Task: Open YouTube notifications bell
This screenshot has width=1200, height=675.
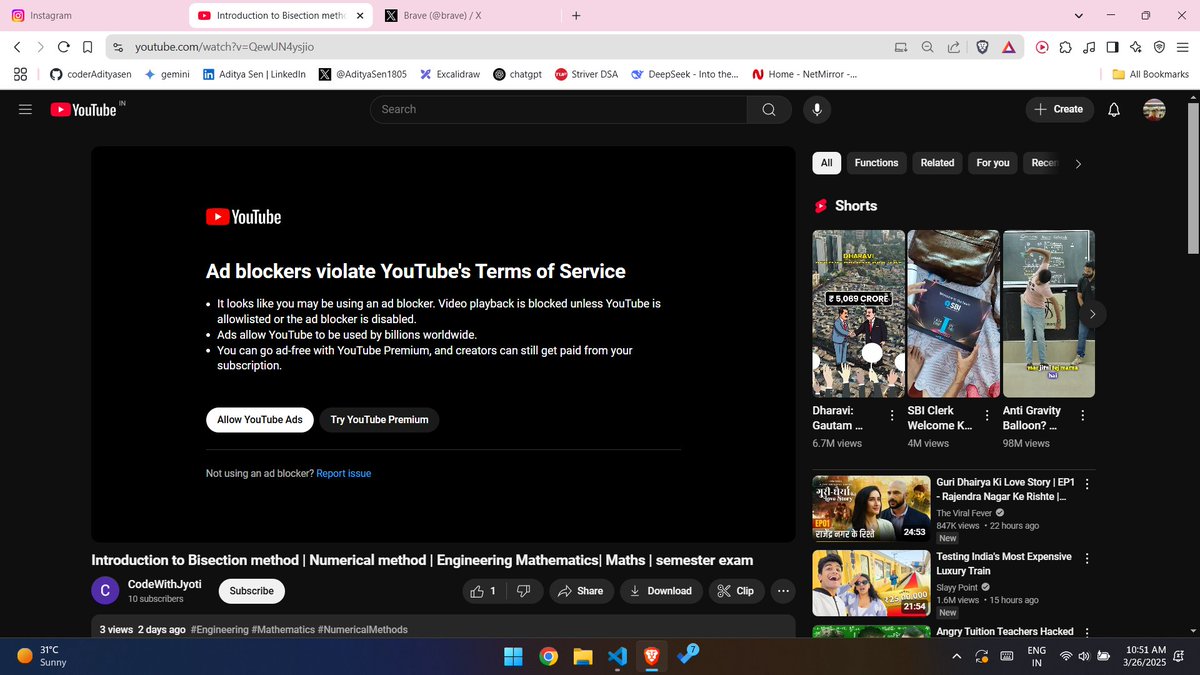Action: coord(1114,109)
